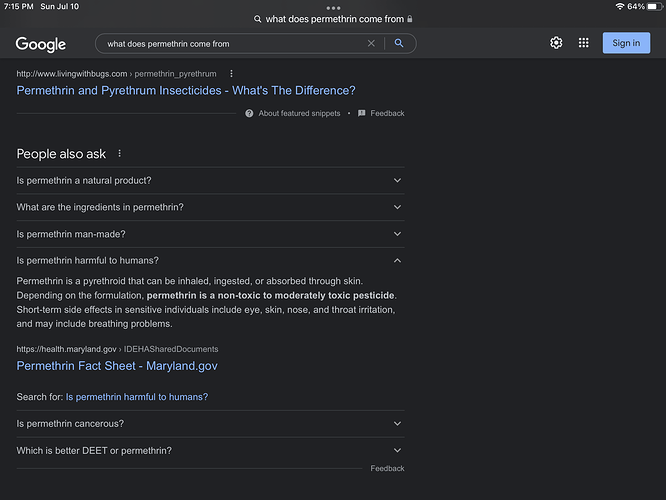Click the Sign in button

[626, 43]
